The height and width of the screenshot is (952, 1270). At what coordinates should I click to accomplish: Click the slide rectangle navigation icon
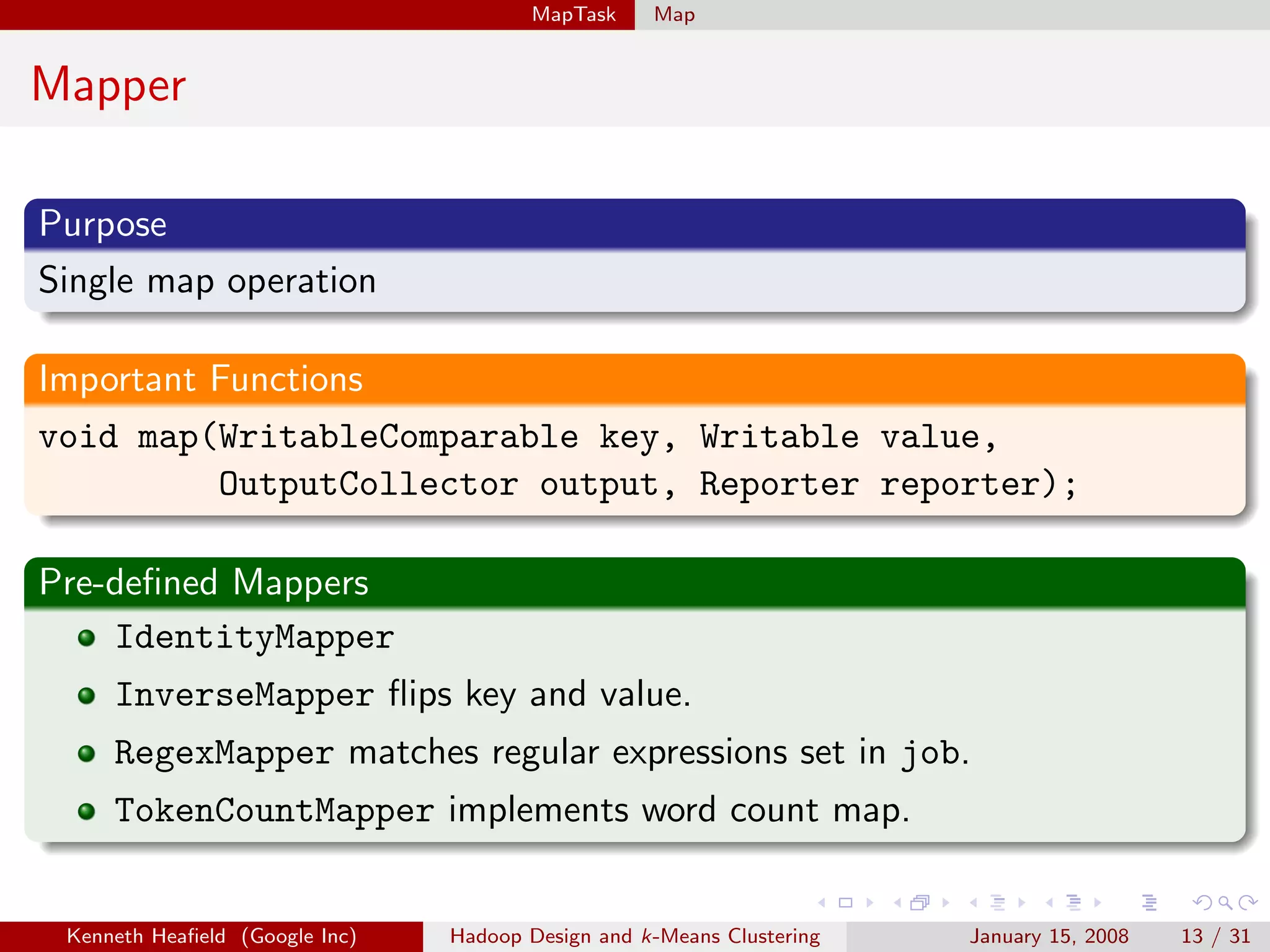point(845,902)
